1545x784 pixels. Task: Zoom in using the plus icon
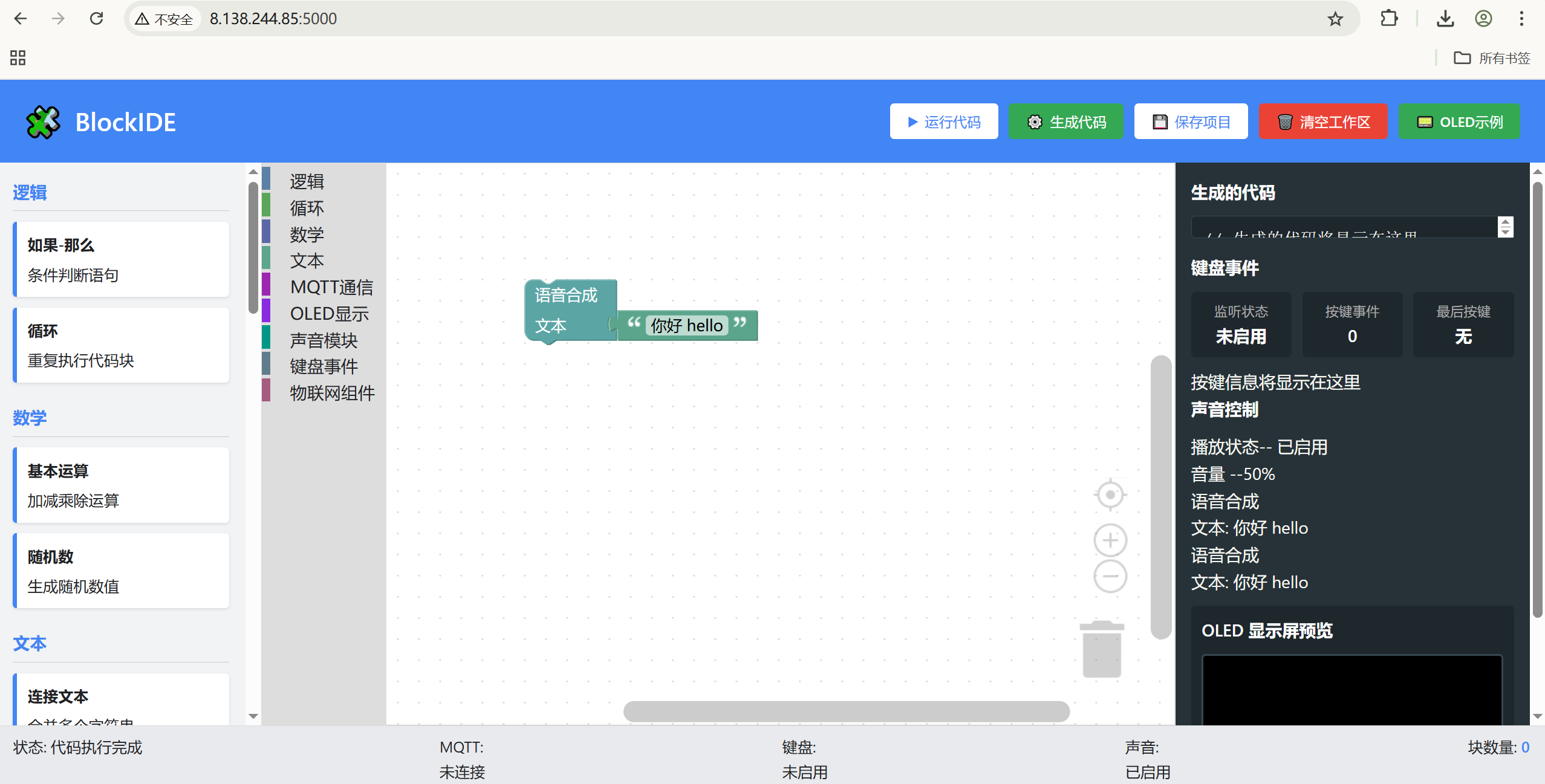1110,540
